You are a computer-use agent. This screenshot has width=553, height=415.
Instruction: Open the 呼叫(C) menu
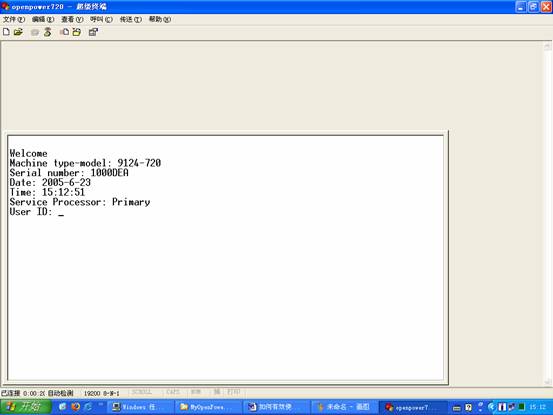coord(101,19)
